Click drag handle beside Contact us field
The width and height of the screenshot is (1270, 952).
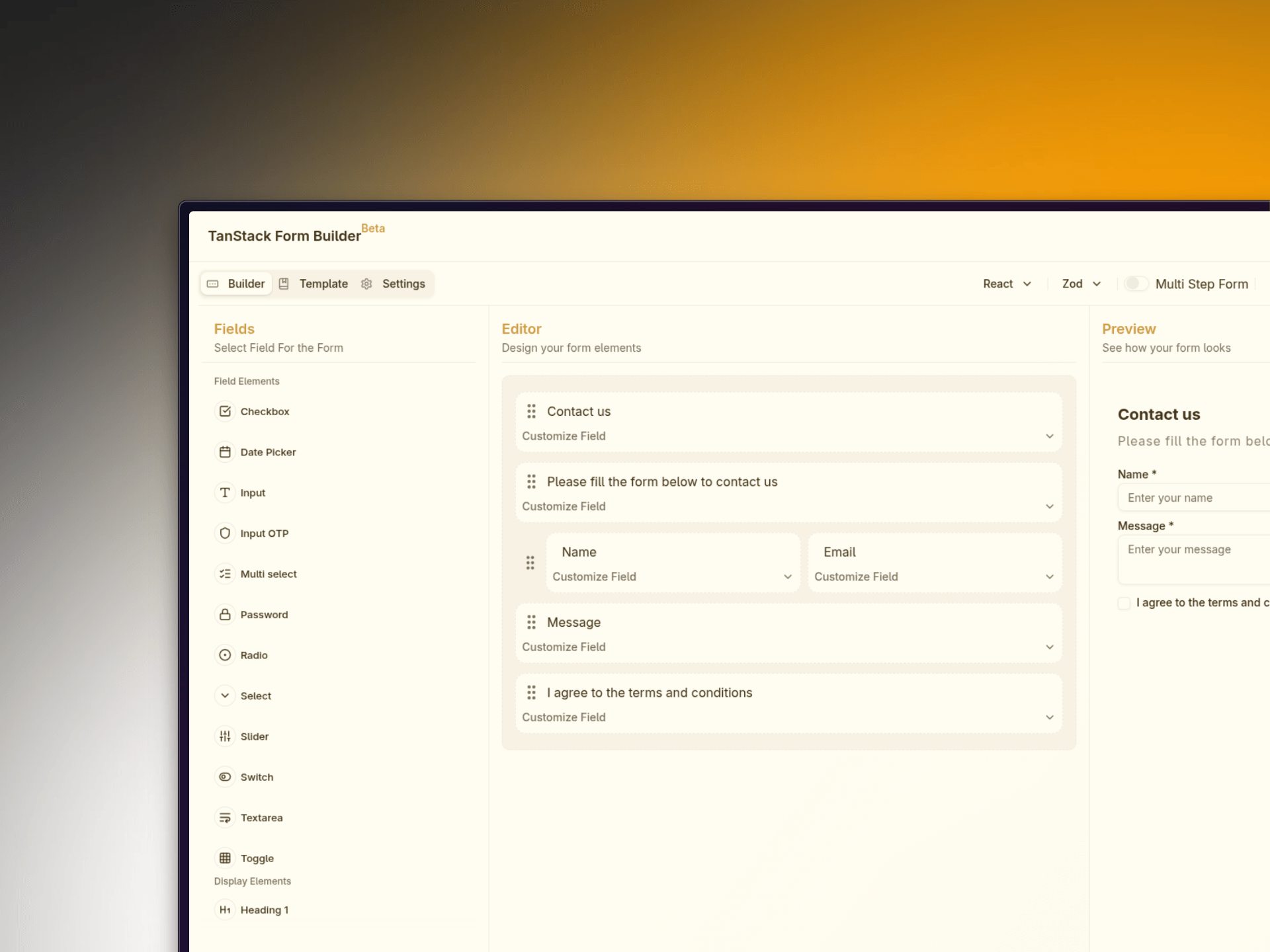click(x=531, y=411)
